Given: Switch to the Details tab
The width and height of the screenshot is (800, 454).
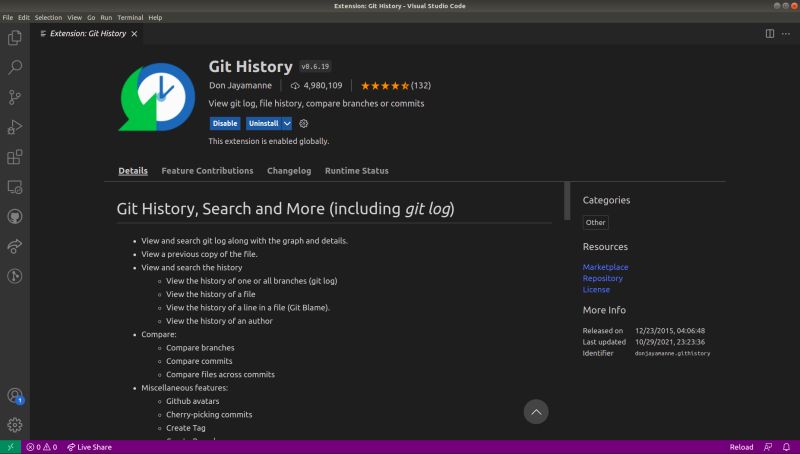Looking at the screenshot, I should [x=133, y=171].
